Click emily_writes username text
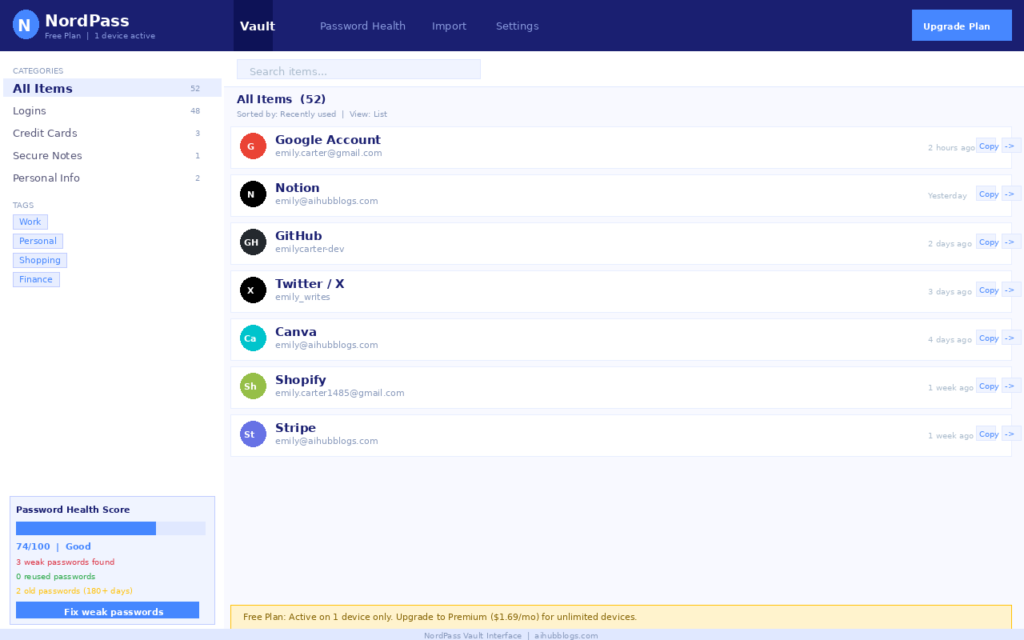Screen dimensions: 1024x640 (302, 297)
